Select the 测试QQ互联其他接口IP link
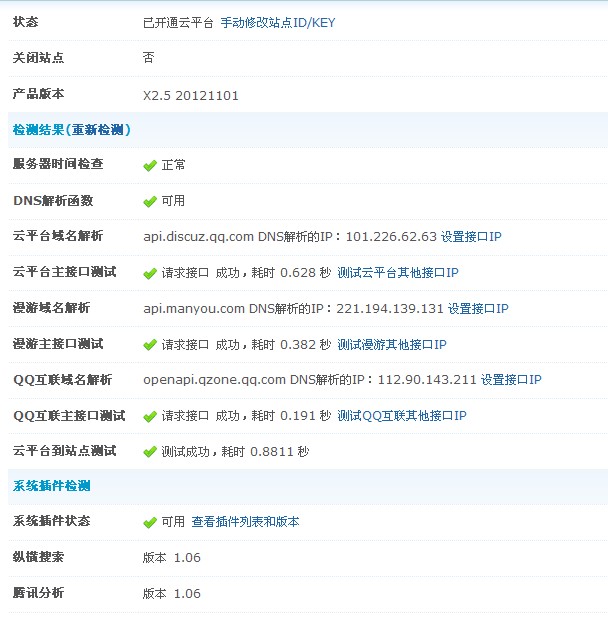 point(402,416)
